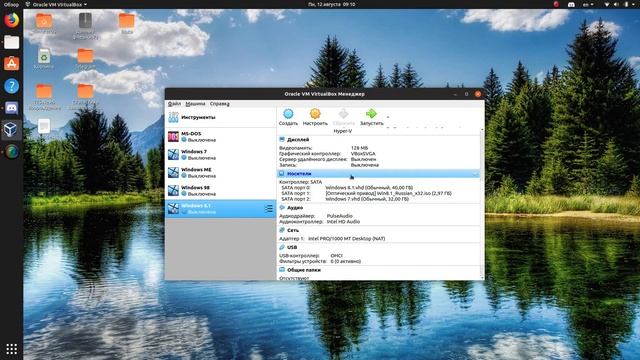Viewport: 640px width, 360px height.
Task: Click the Аудио section heading
Action: point(295,208)
